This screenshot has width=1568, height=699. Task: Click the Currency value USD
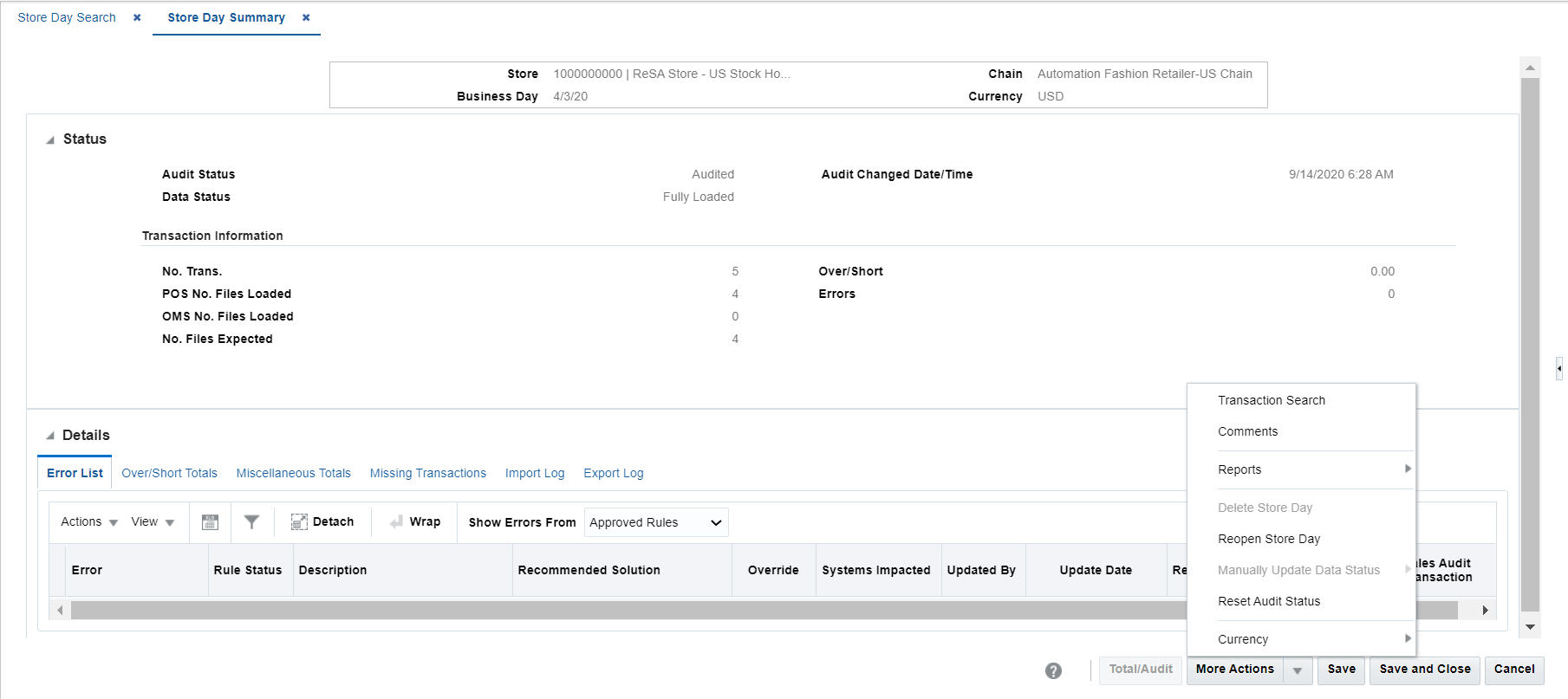click(x=1051, y=96)
